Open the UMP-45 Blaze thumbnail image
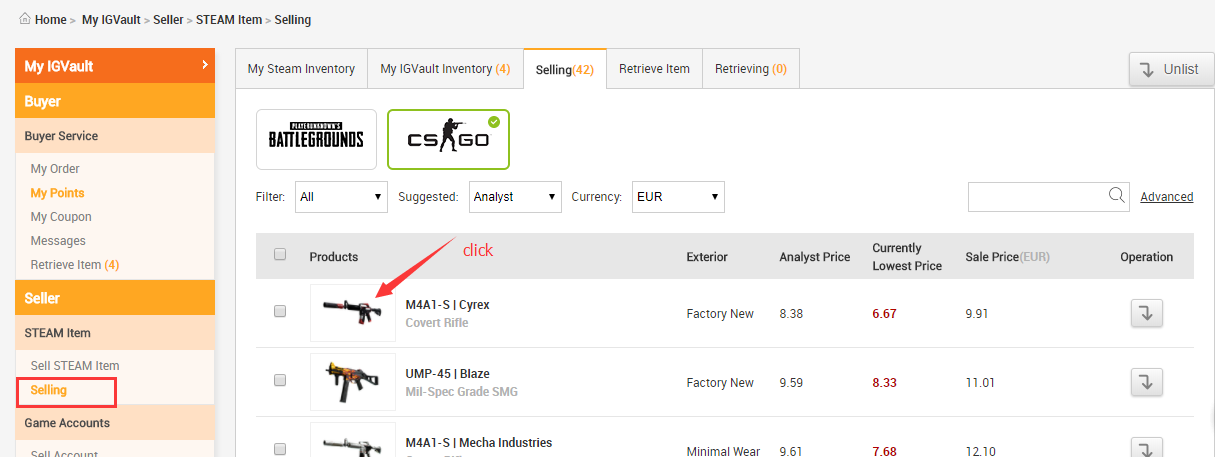1215x457 pixels. [x=353, y=382]
